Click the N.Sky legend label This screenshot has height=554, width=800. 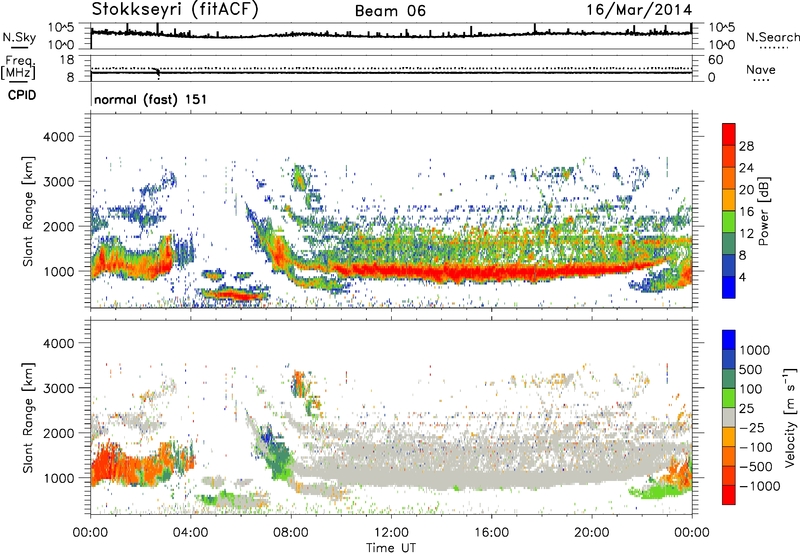[x=19, y=37]
